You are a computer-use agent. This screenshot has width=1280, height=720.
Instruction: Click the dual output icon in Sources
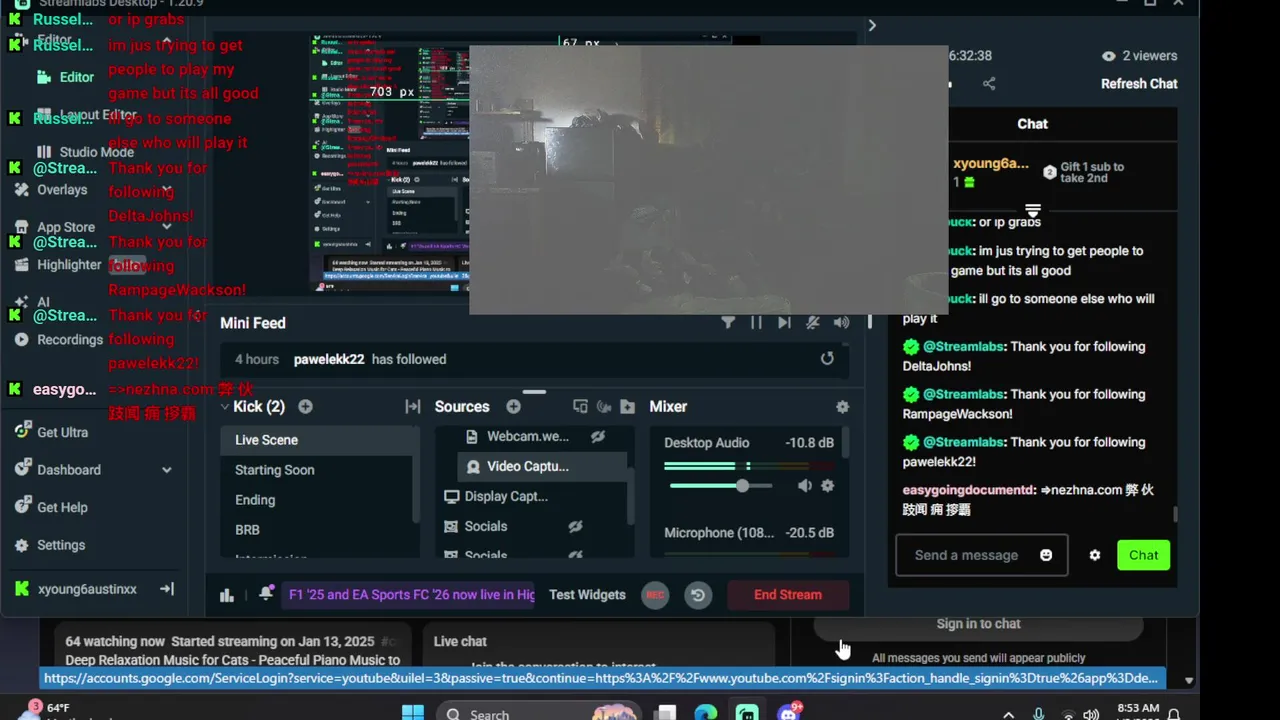click(x=580, y=406)
